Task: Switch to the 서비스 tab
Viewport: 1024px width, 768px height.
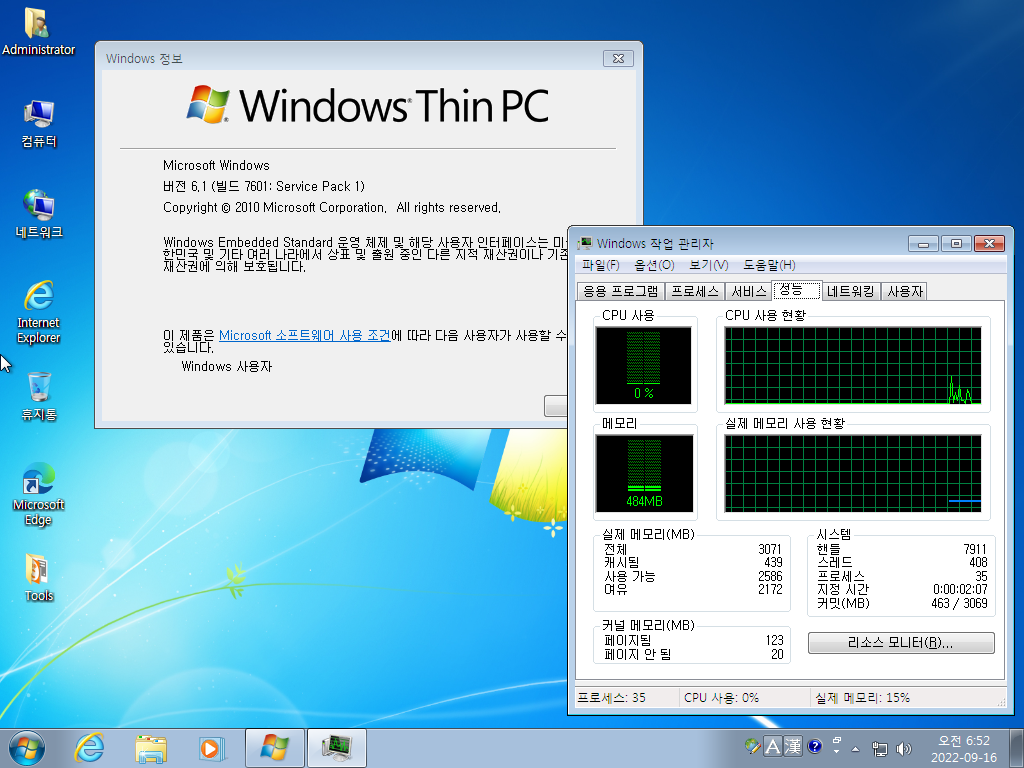Action: [x=748, y=291]
